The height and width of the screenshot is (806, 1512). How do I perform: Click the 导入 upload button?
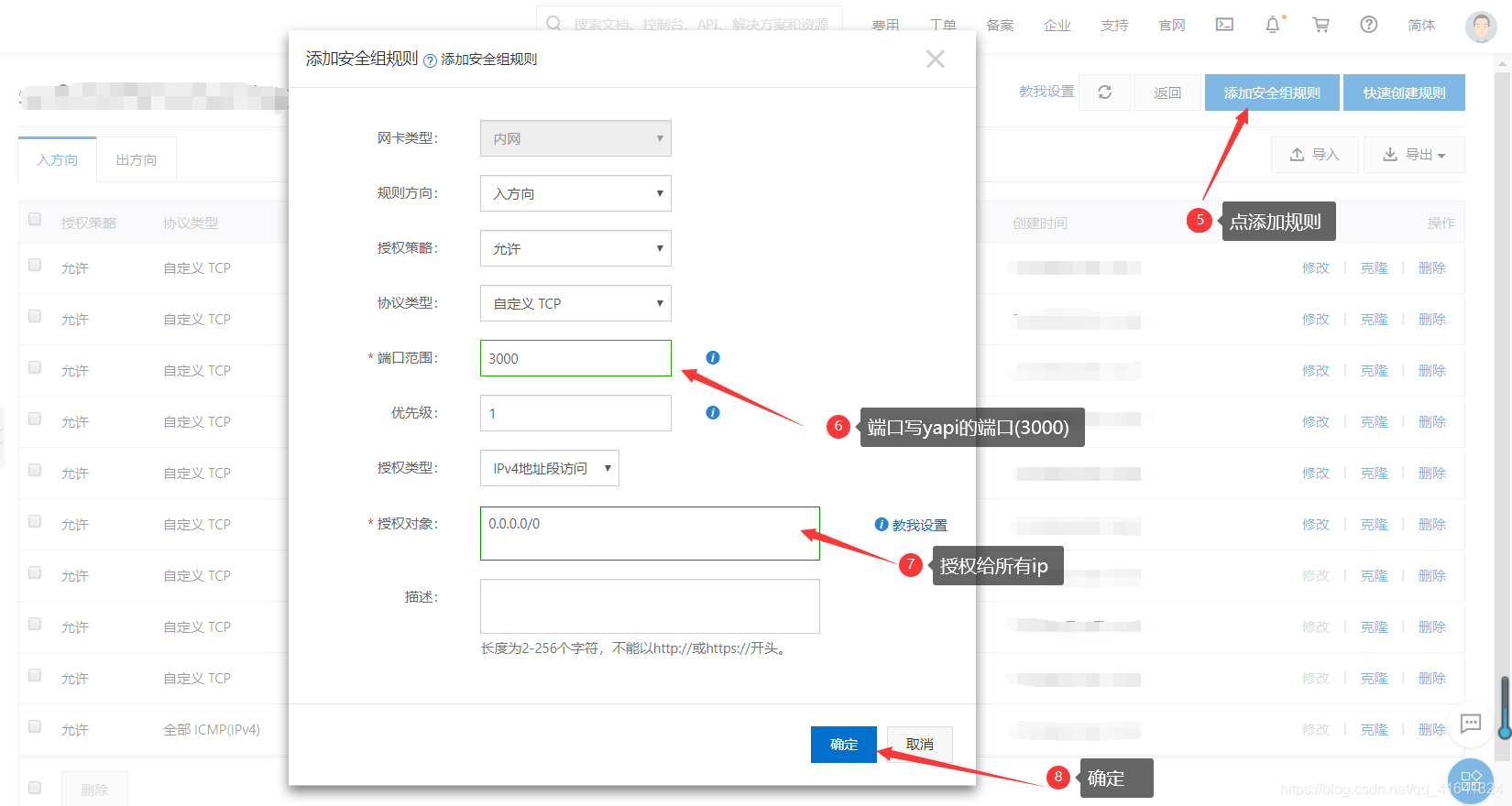click(1314, 155)
